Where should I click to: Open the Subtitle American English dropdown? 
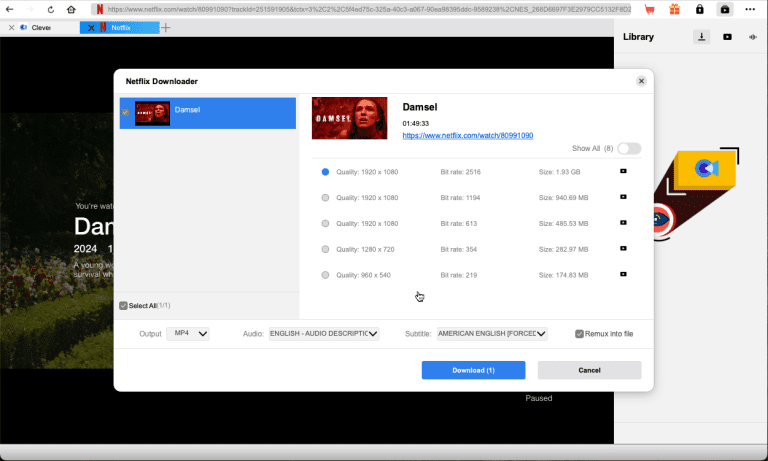tap(492, 334)
